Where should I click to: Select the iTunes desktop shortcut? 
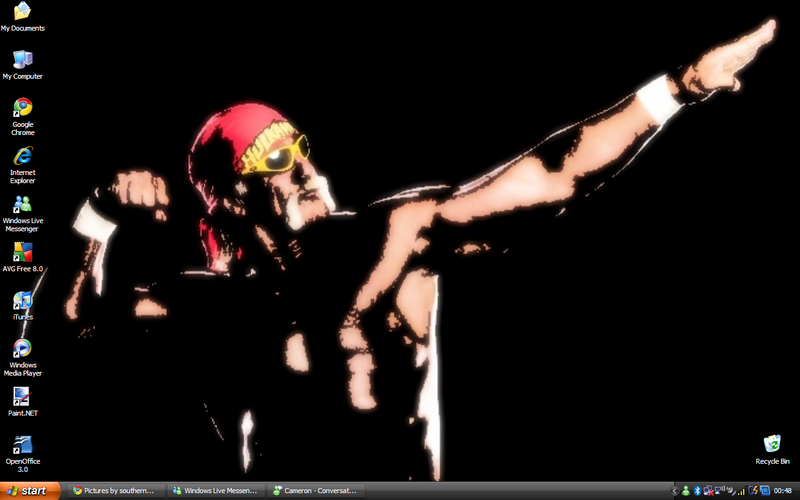[22, 305]
